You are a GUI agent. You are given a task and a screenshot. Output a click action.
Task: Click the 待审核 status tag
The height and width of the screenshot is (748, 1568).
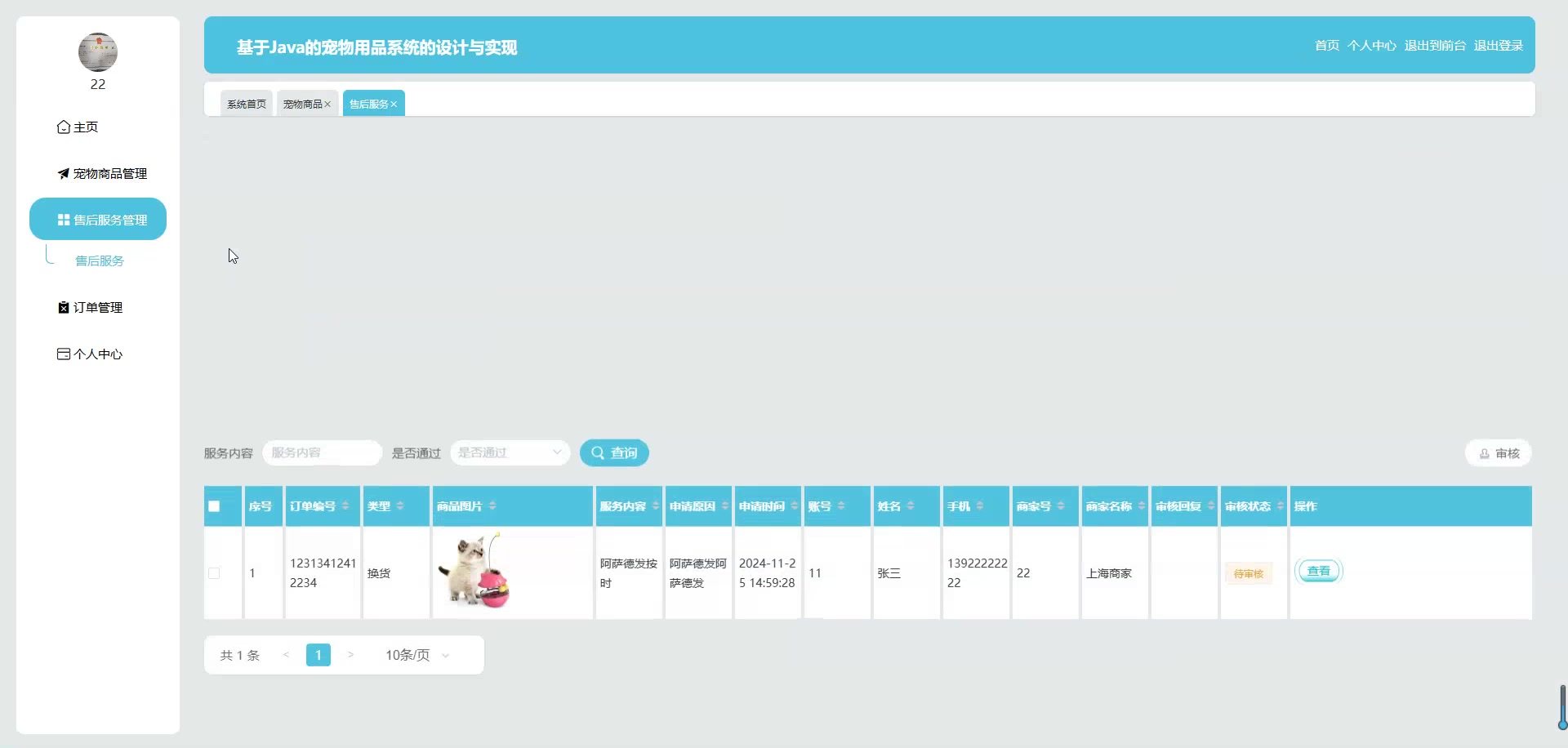tap(1249, 574)
